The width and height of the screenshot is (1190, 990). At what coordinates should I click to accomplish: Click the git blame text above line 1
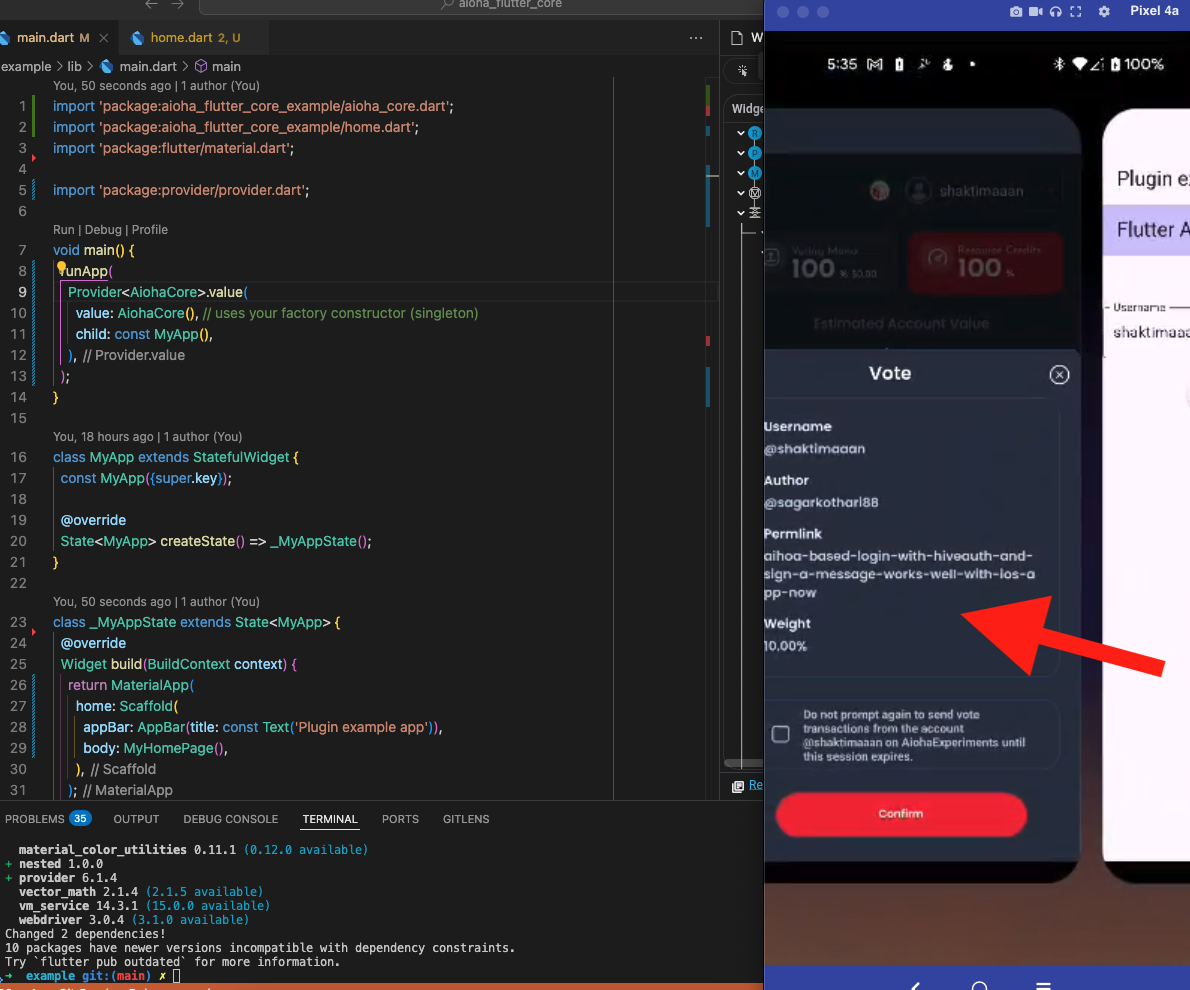pos(156,86)
